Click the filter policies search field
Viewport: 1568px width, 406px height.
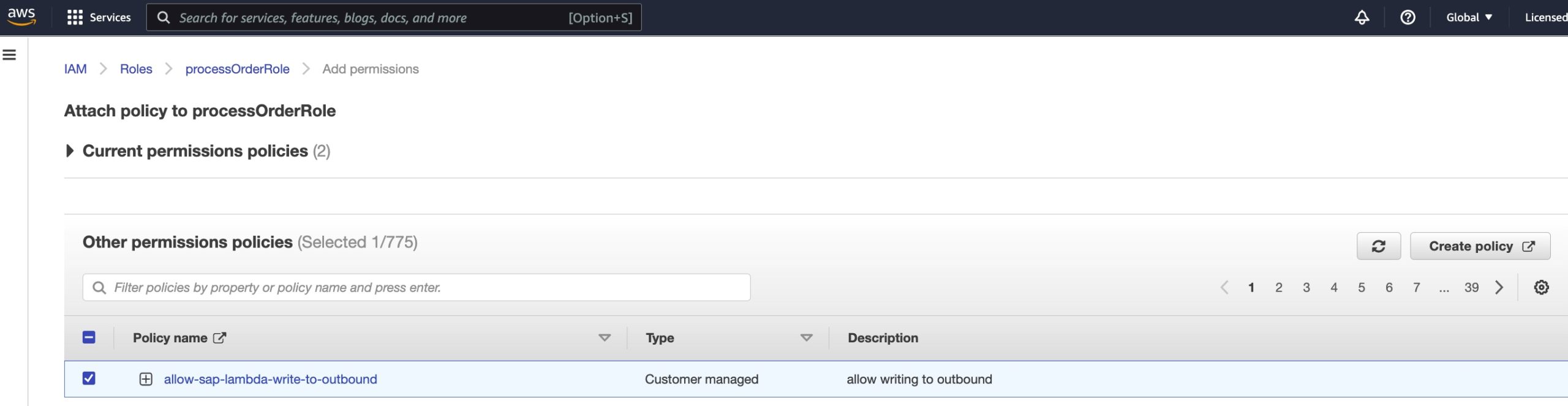click(417, 287)
